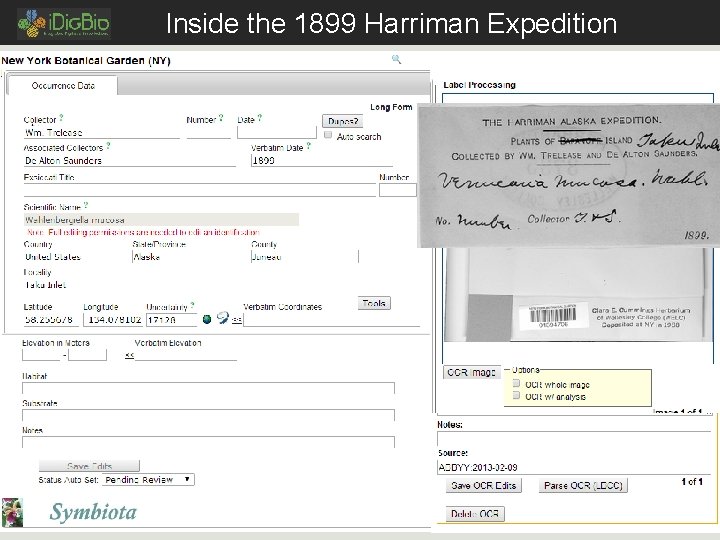Viewport: 720px width, 540px height.
Task: Open the Status Auto Set dropdown
Action: click(148, 479)
